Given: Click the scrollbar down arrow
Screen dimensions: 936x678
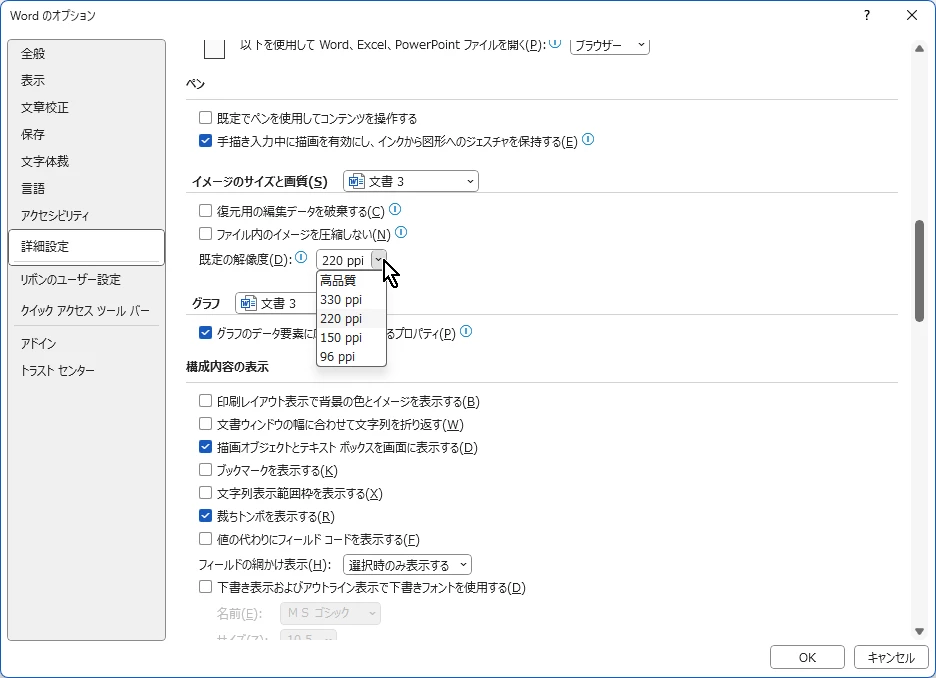Looking at the screenshot, I should (919, 631).
